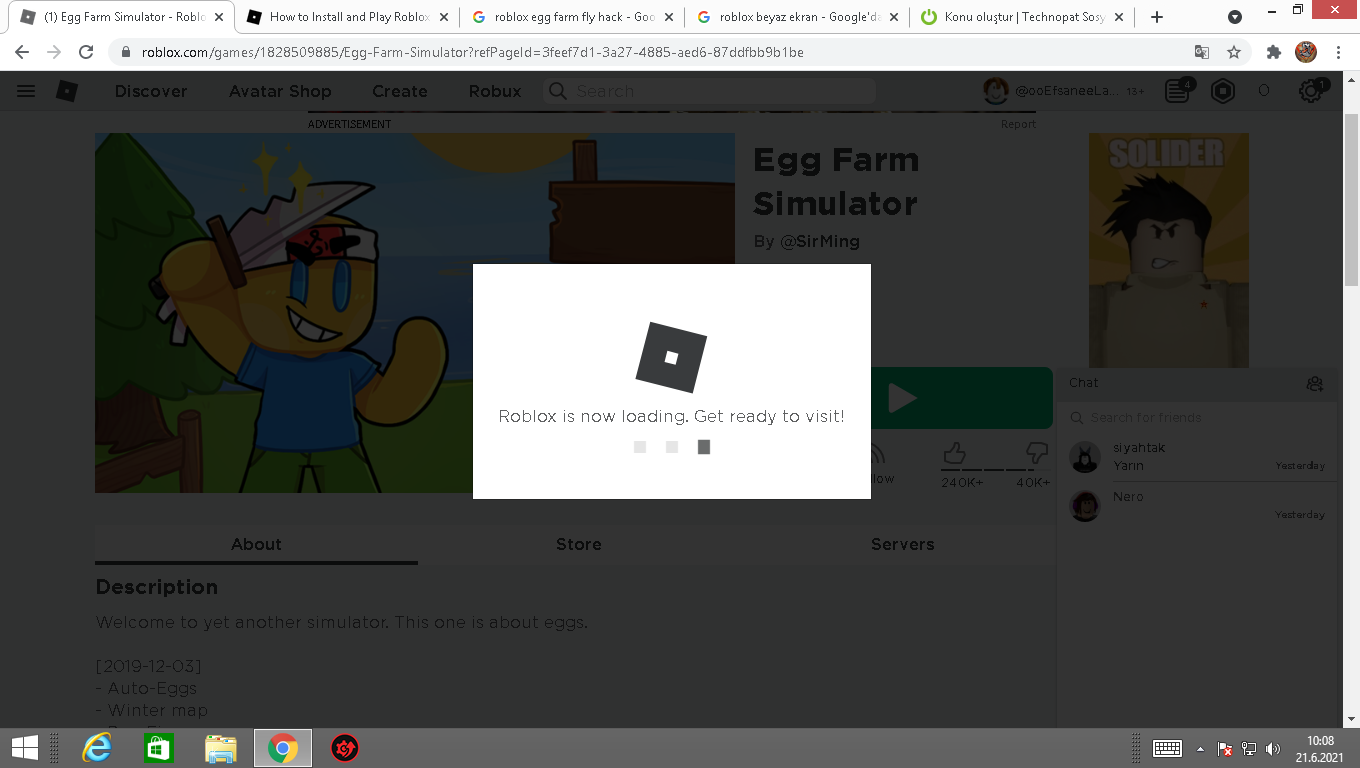
Task: Go to Avatar Shop
Action: click(280, 91)
